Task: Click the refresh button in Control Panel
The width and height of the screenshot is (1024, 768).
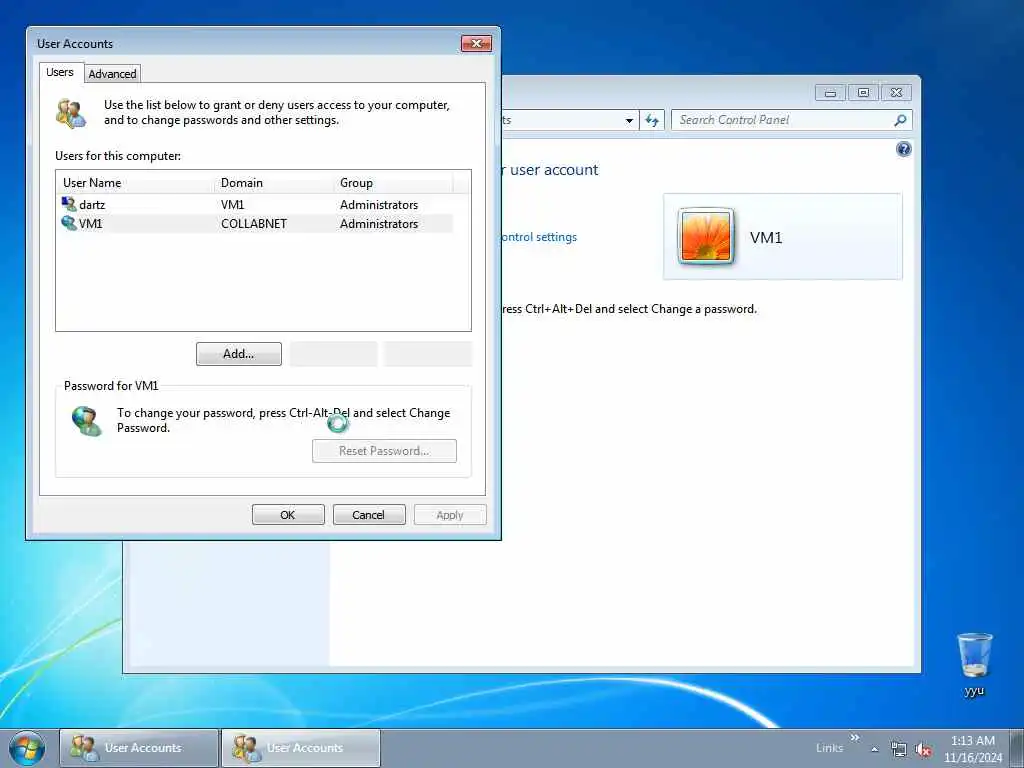Action: tap(652, 120)
